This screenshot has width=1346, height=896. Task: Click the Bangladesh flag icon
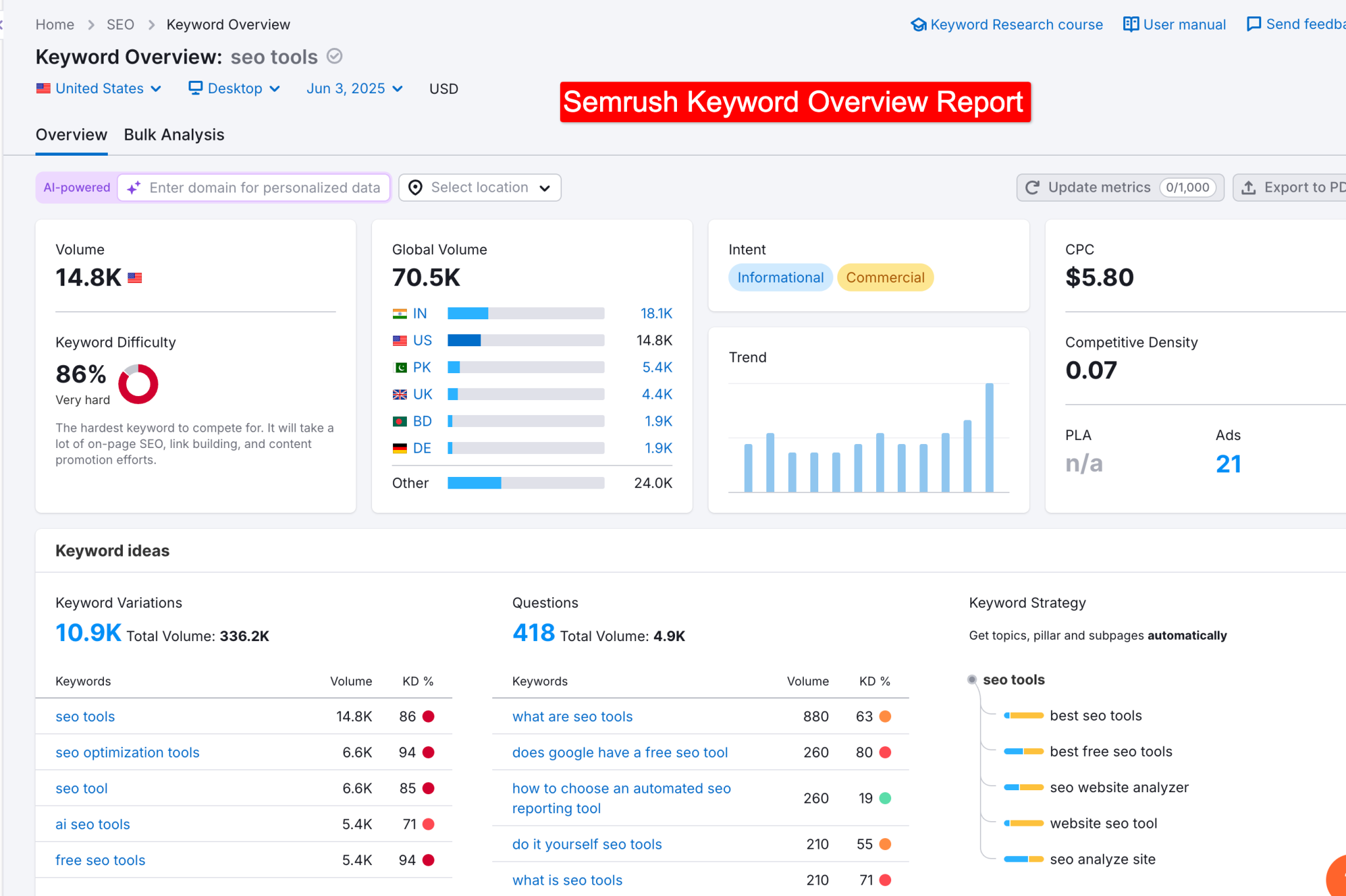click(x=400, y=421)
